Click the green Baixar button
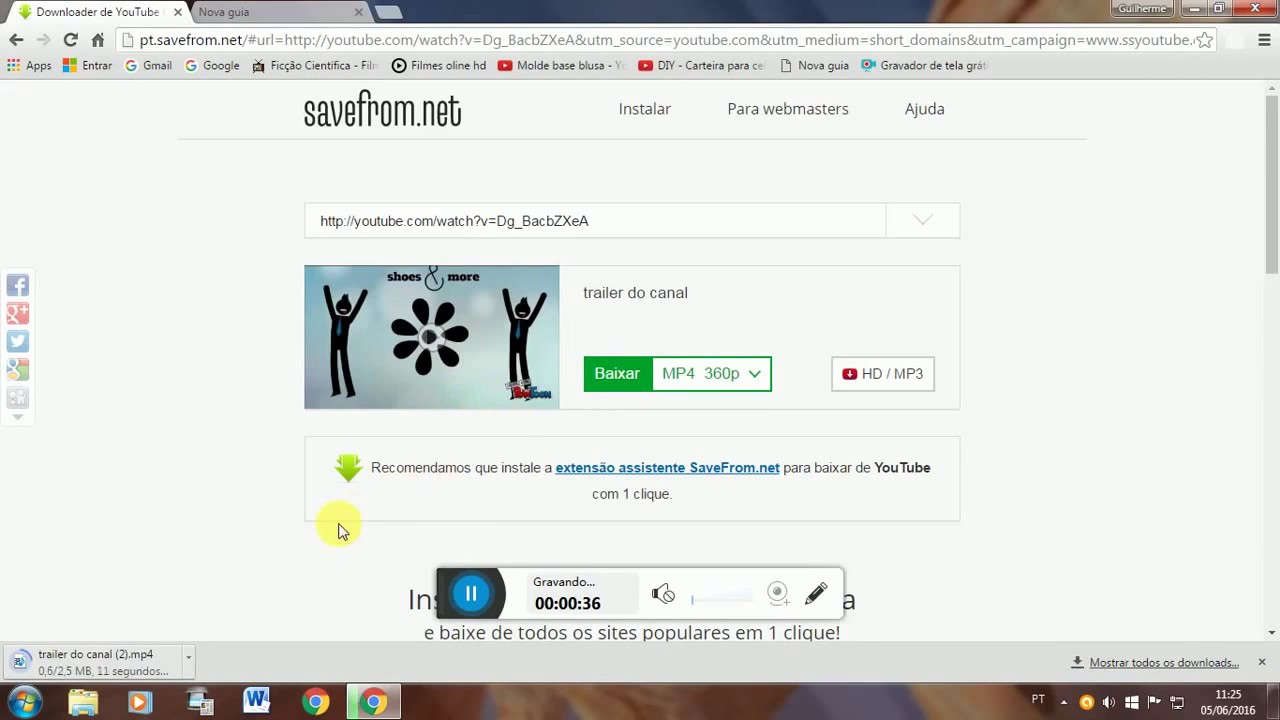The width and height of the screenshot is (1280, 720). (x=617, y=374)
